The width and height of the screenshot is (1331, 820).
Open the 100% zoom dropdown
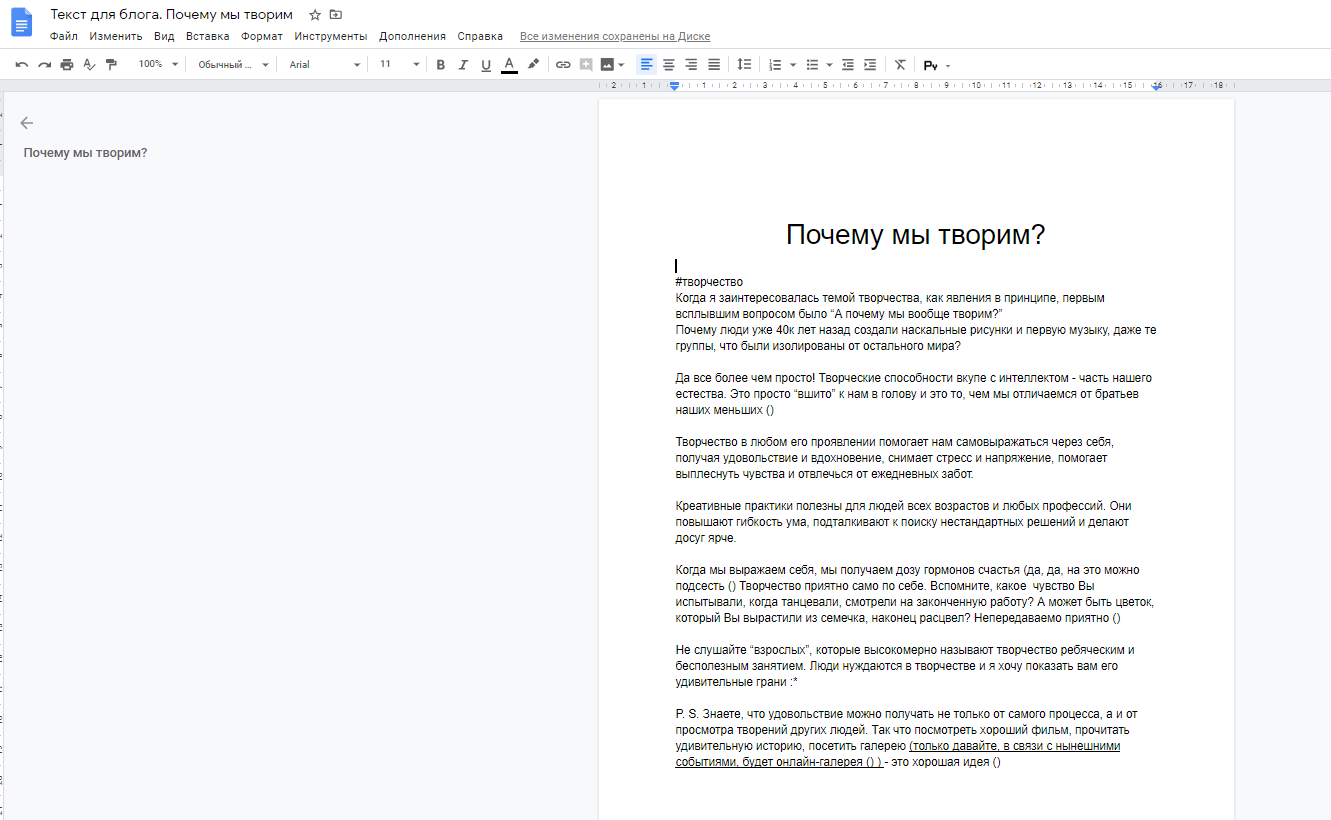(x=158, y=64)
